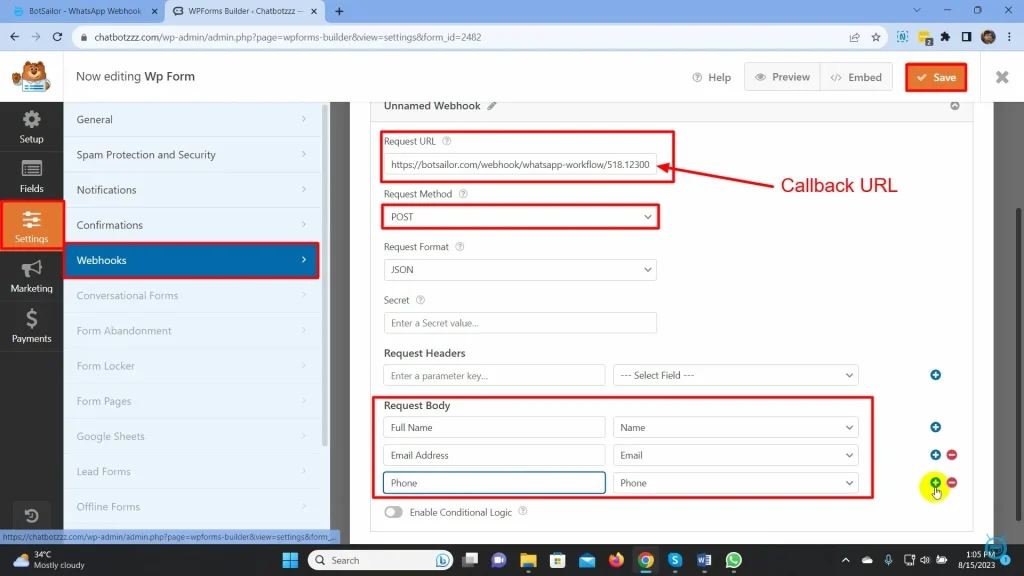Open the Fields panel in sidebar

31,176
